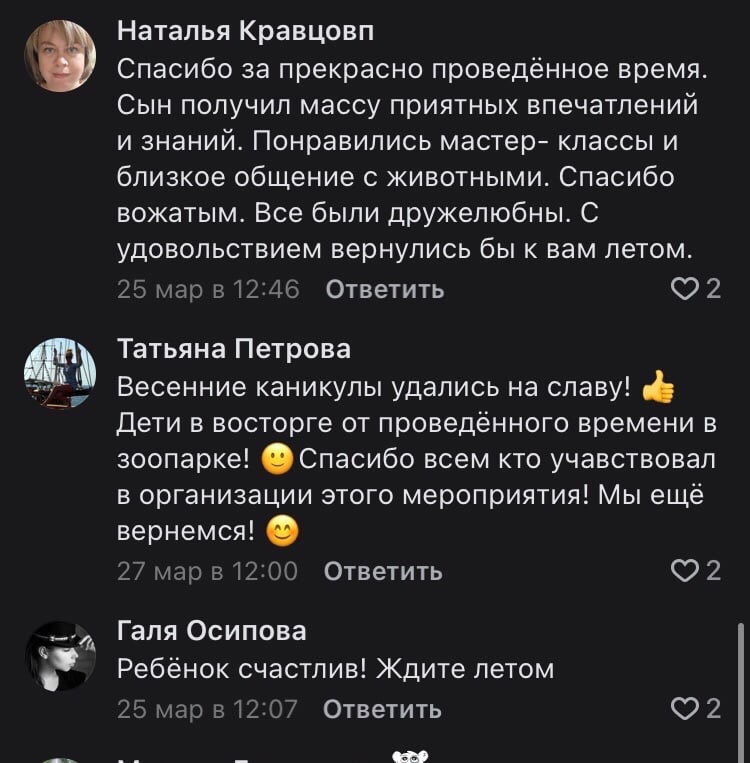Screen dimensions: 750x763
Task: Open the "27 мар в 12:00" timestamp
Action: (207, 572)
